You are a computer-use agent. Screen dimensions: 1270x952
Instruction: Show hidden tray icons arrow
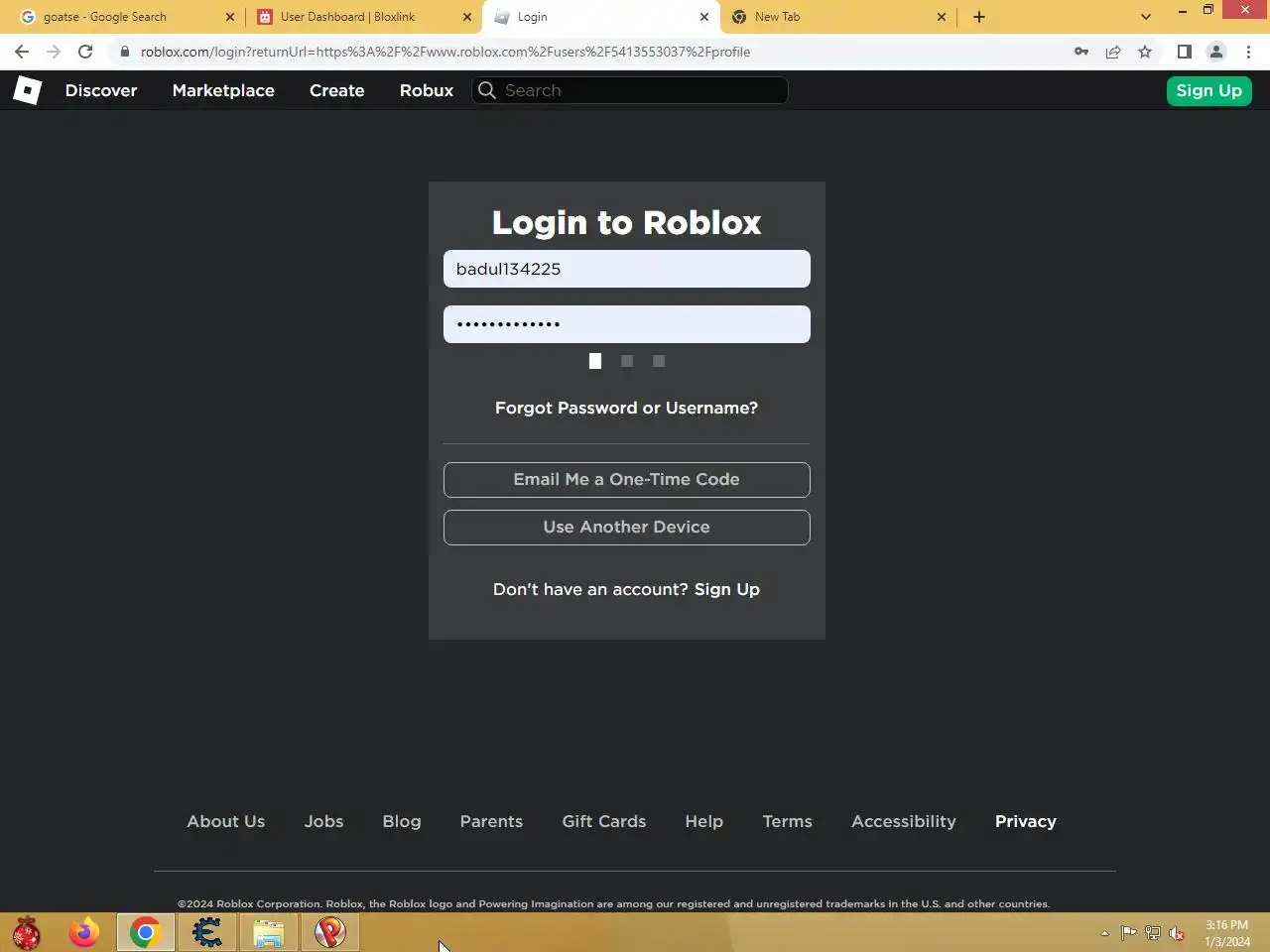[1104, 933]
